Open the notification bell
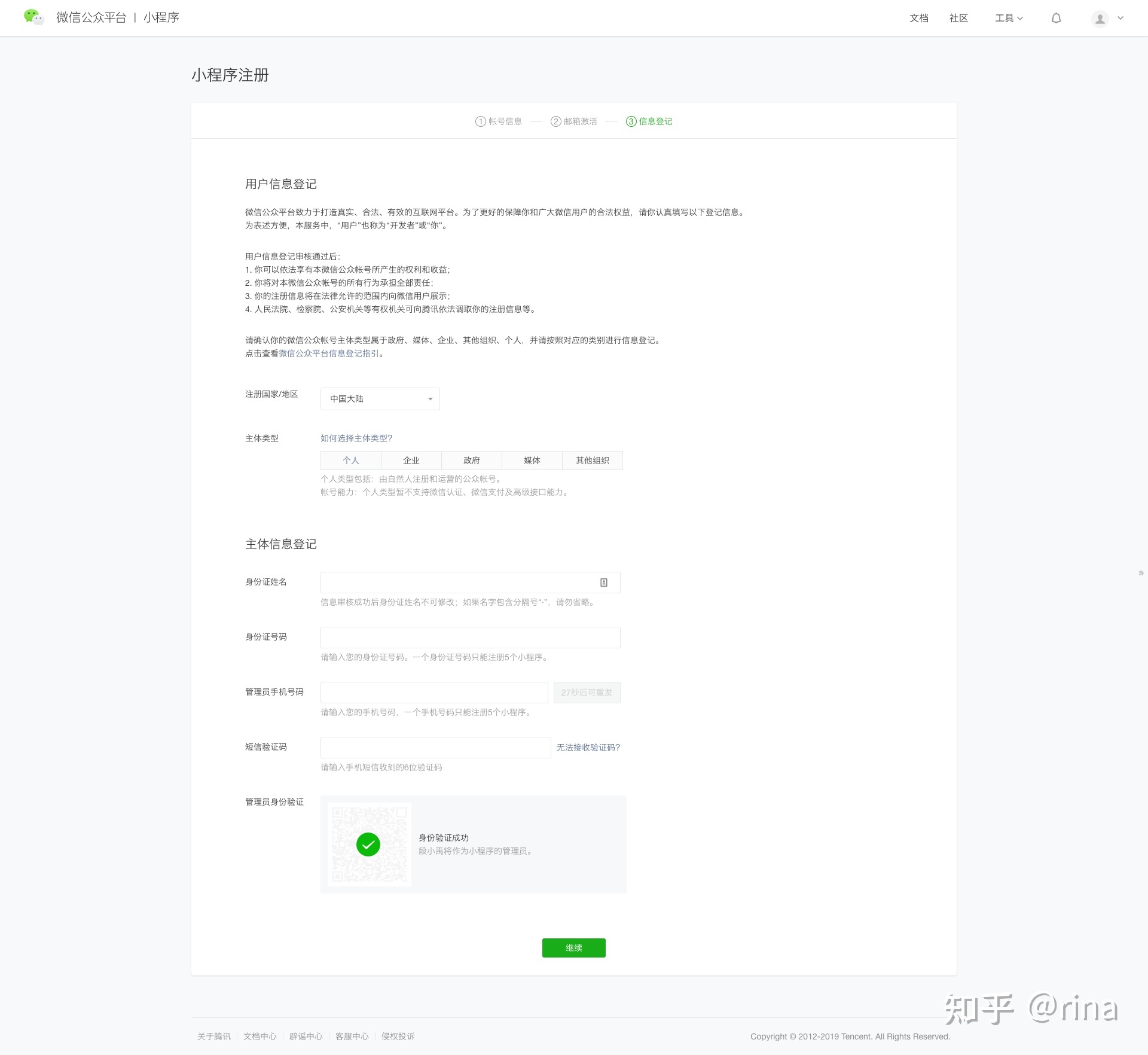Screen dimensions: 1148x1055 [x=1056, y=19]
